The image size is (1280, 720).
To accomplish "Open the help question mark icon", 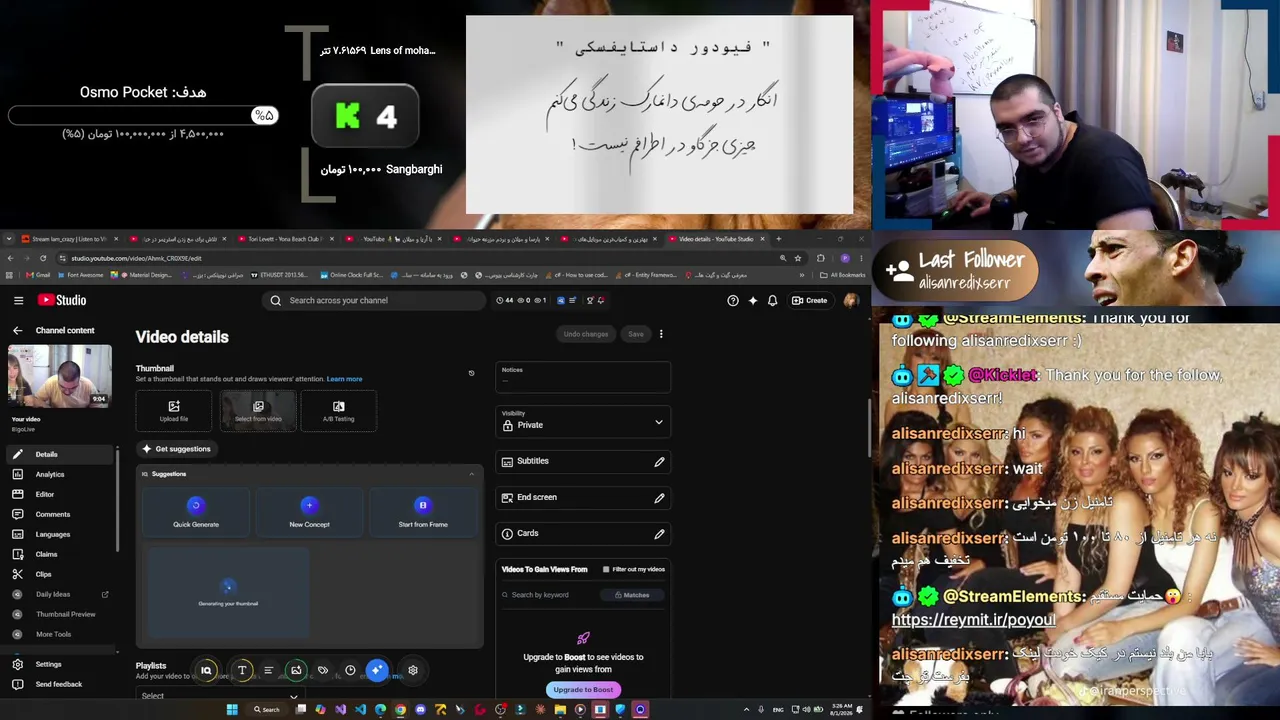I will click(733, 300).
